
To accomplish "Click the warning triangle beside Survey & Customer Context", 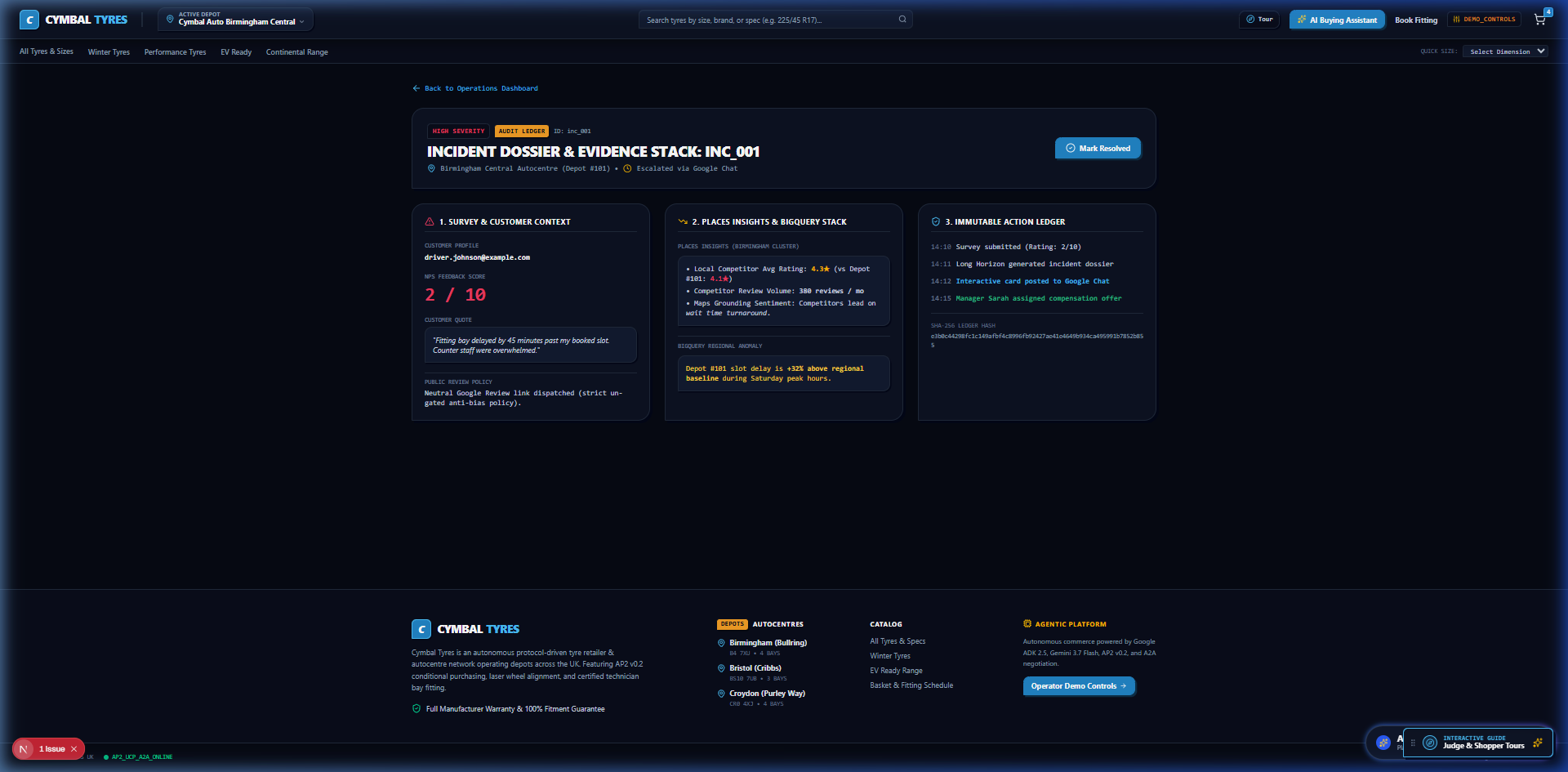I will click(x=430, y=221).
